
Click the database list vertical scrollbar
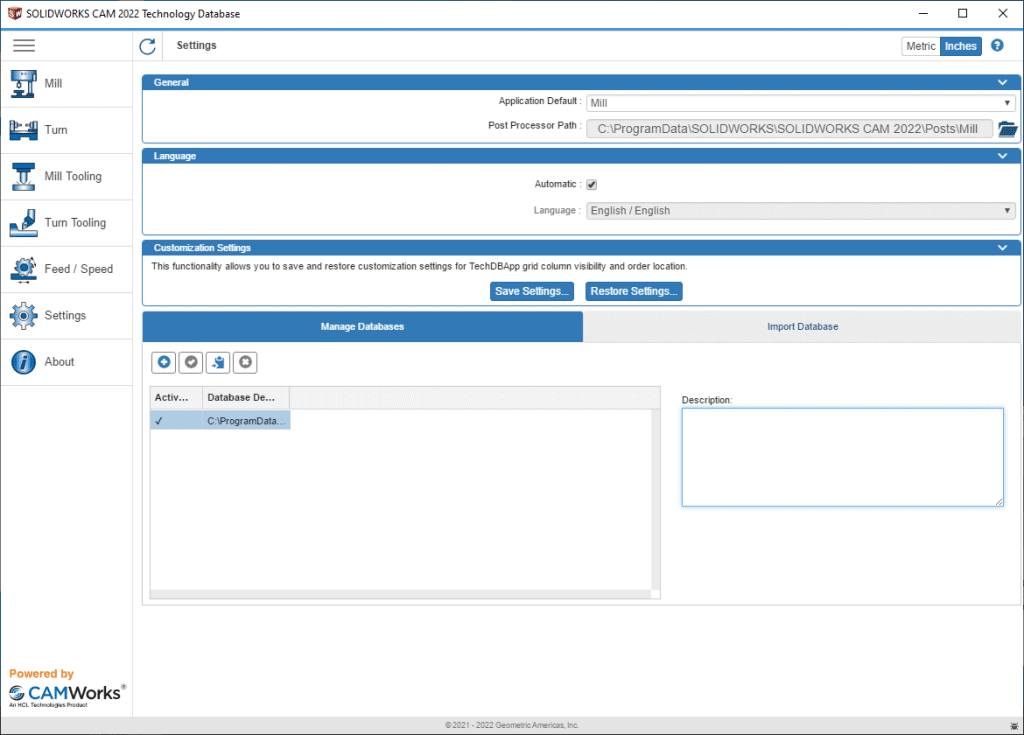(656, 500)
